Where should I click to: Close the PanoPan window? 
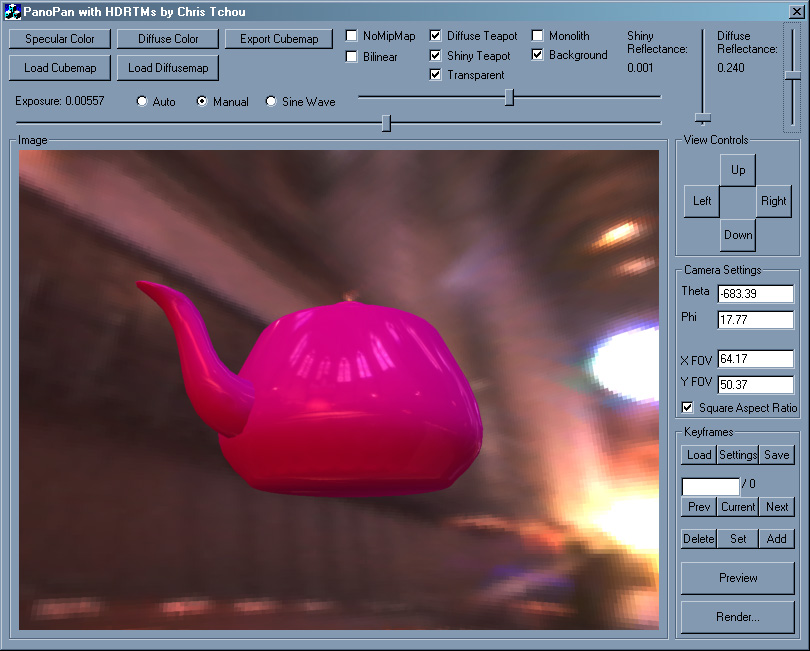click(x=794, y=12)
